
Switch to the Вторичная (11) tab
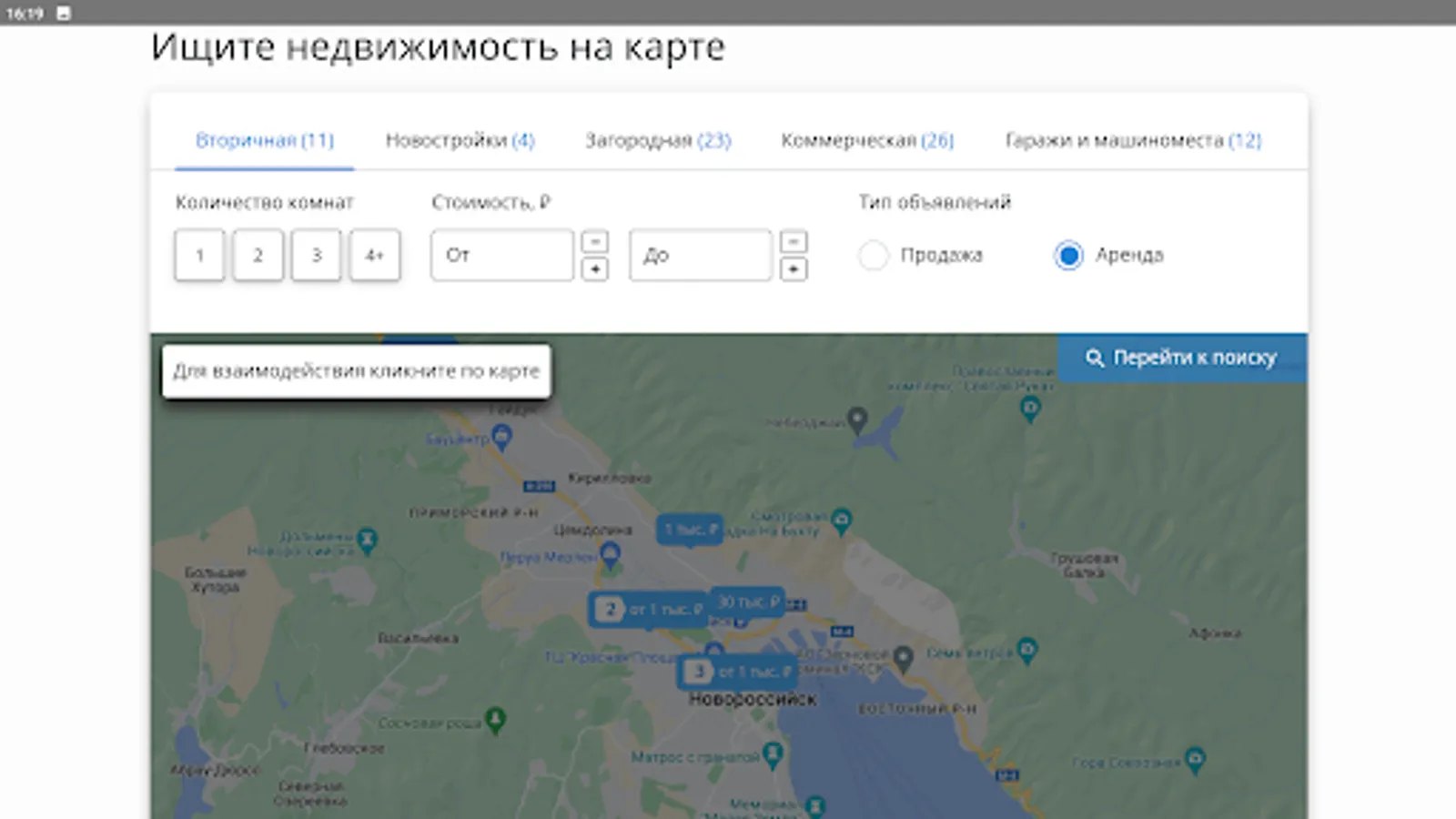tap(265, 140)
